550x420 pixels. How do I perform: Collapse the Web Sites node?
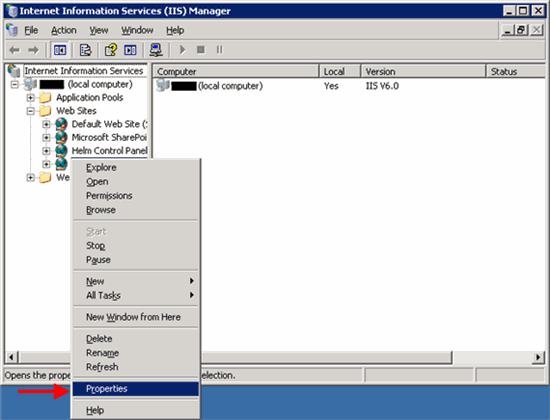pos(31,111)
